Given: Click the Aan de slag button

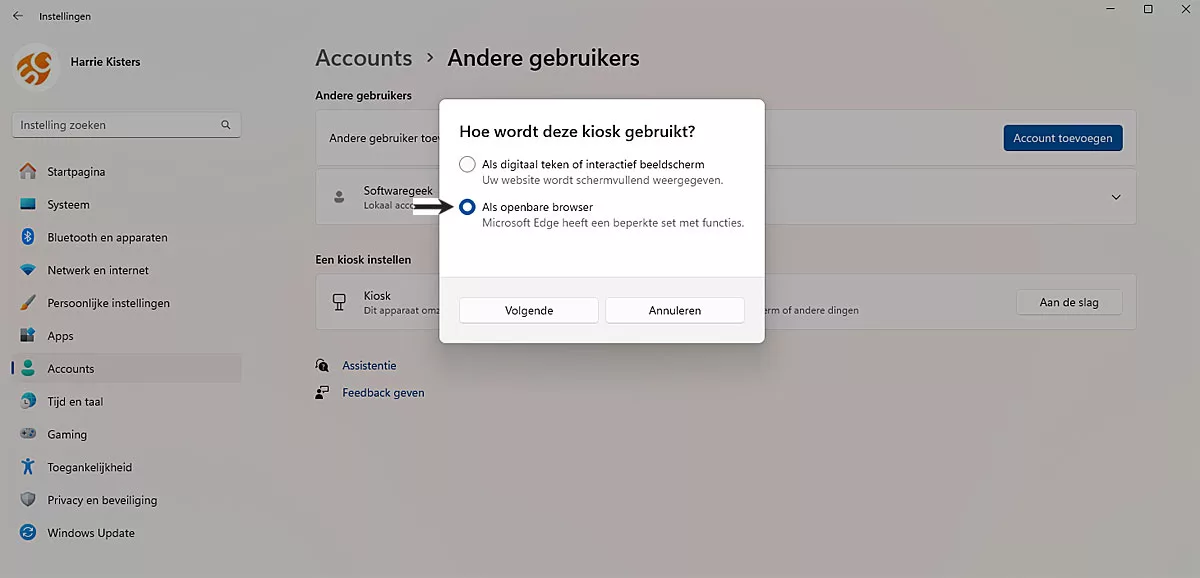Looking at the screenshot, I should [x=1069, y=302].
